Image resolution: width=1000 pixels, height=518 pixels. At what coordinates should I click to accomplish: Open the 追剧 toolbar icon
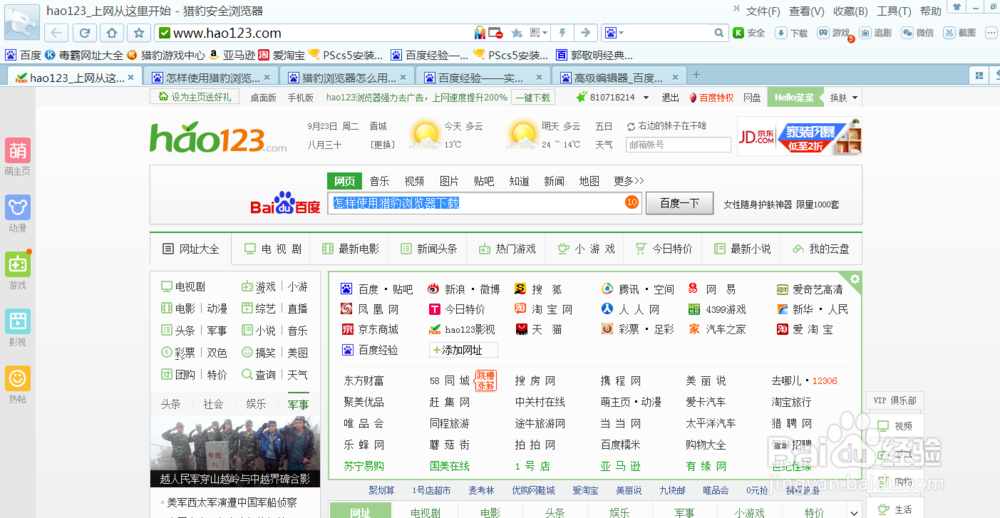click(x=875, y=33)
